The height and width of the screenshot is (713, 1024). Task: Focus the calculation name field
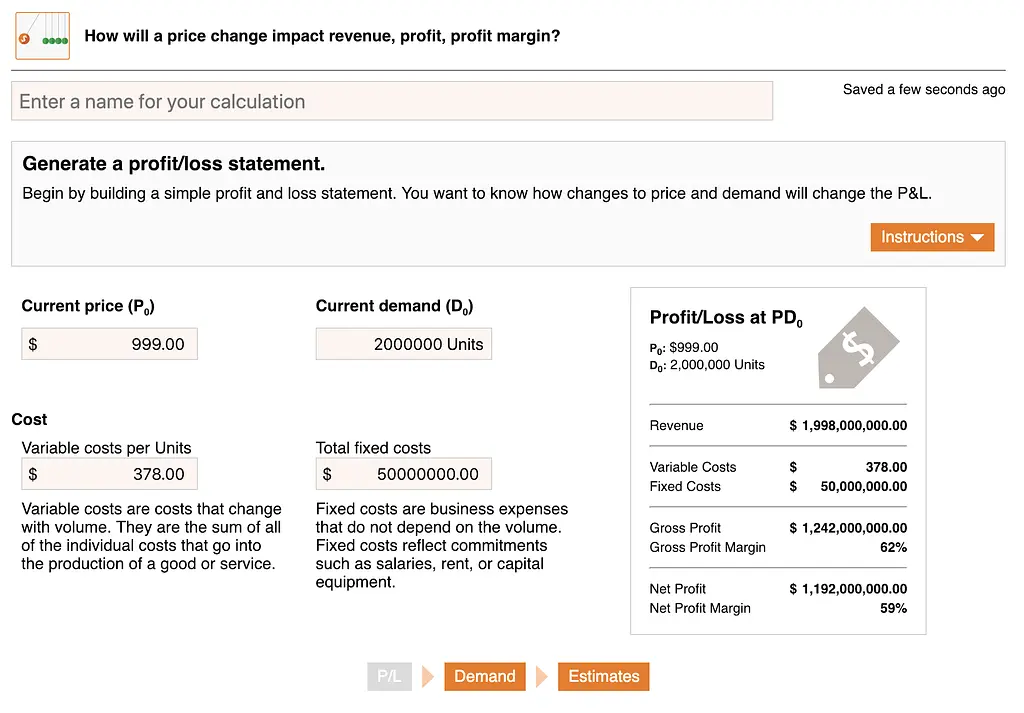pos(392,101)
